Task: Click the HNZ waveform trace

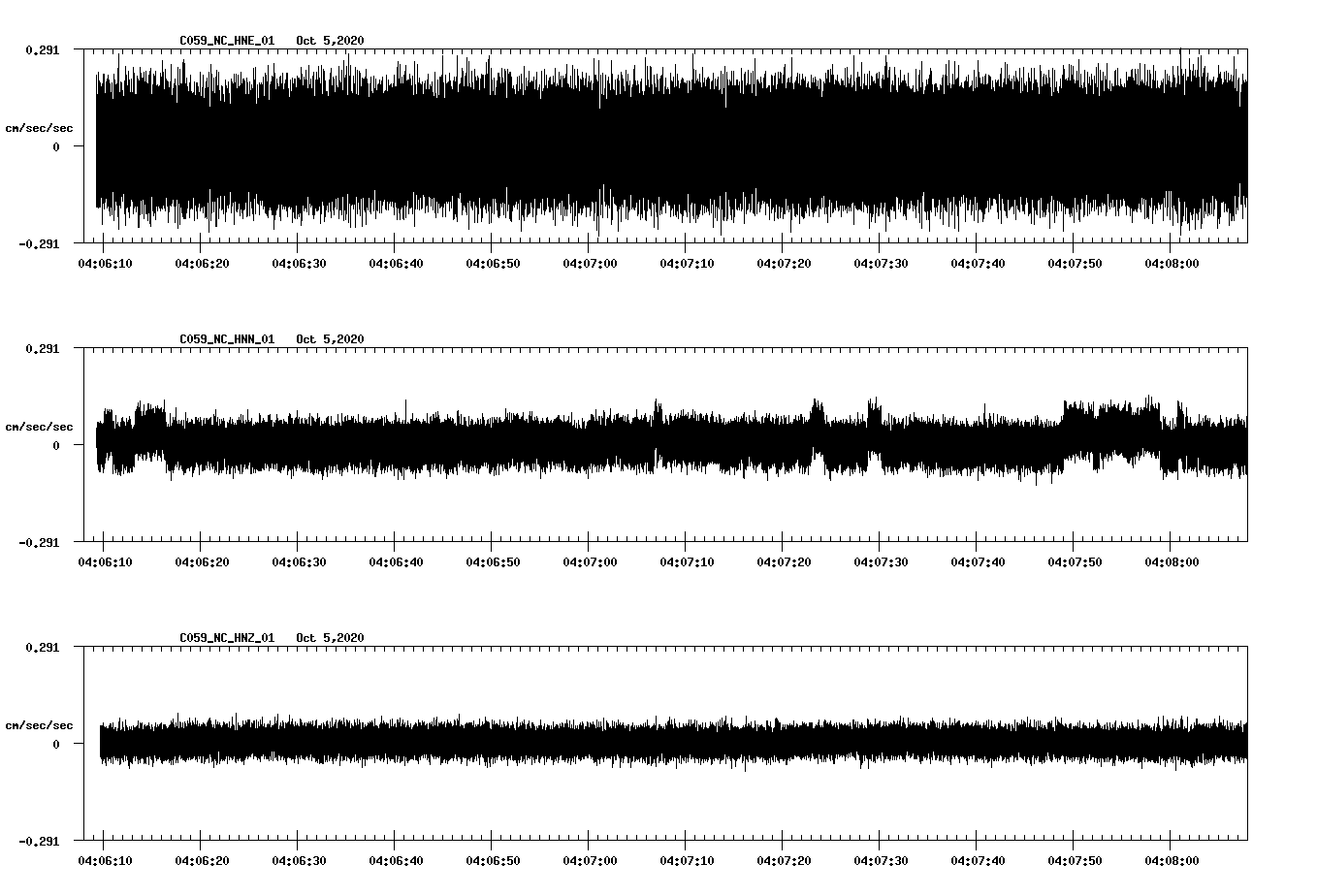Action: click(x=582, y=743)
